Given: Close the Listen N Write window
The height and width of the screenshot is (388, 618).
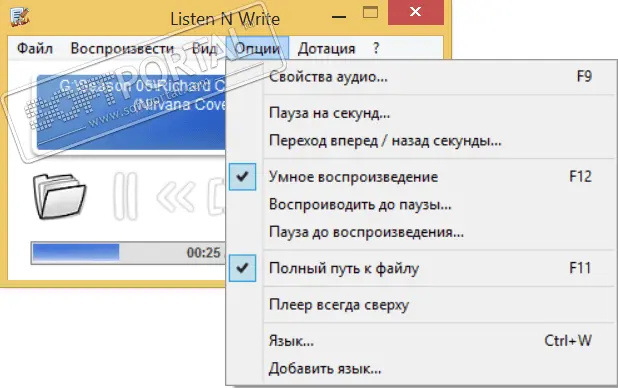Looking at the screenshot, I should [416, 12].
